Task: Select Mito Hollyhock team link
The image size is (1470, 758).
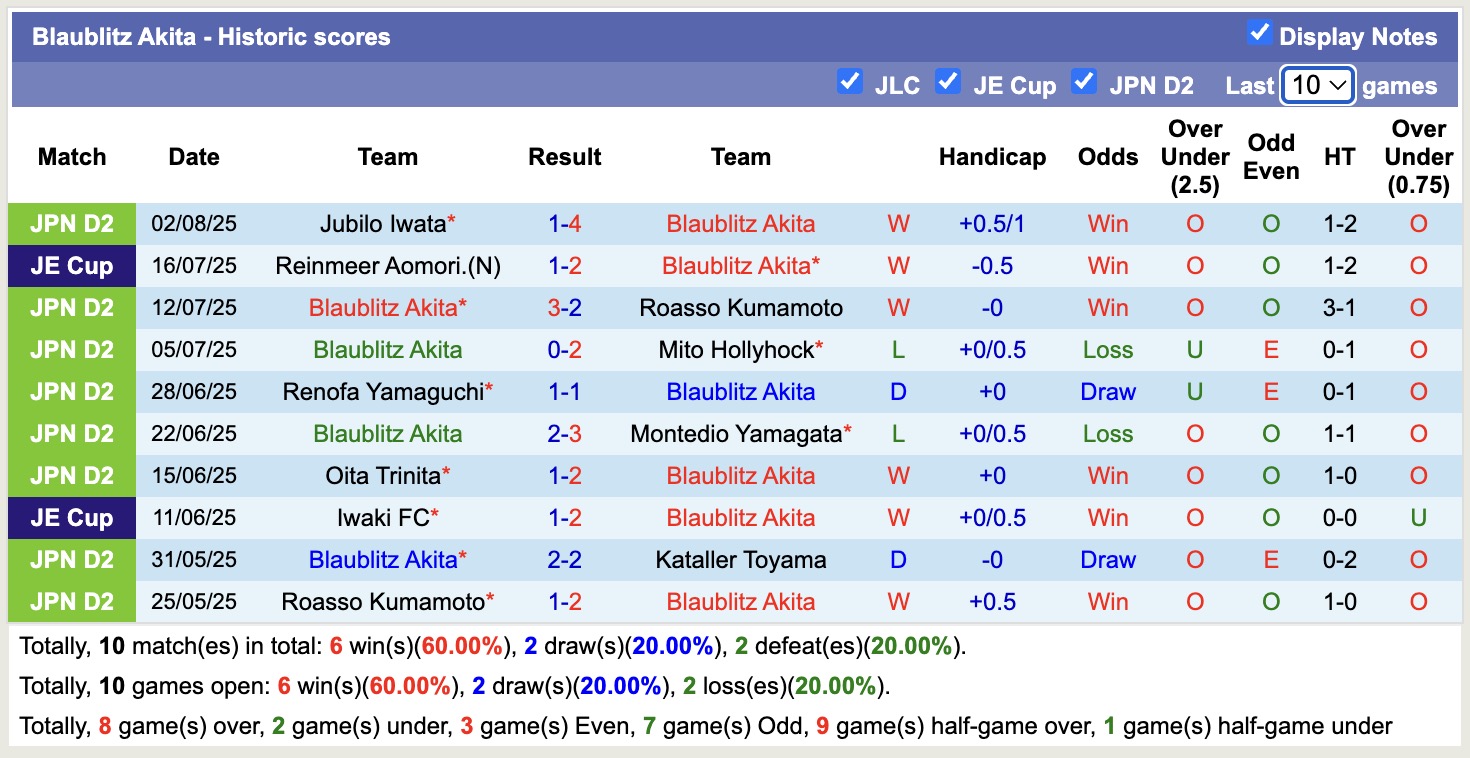Action: [736, 350]
